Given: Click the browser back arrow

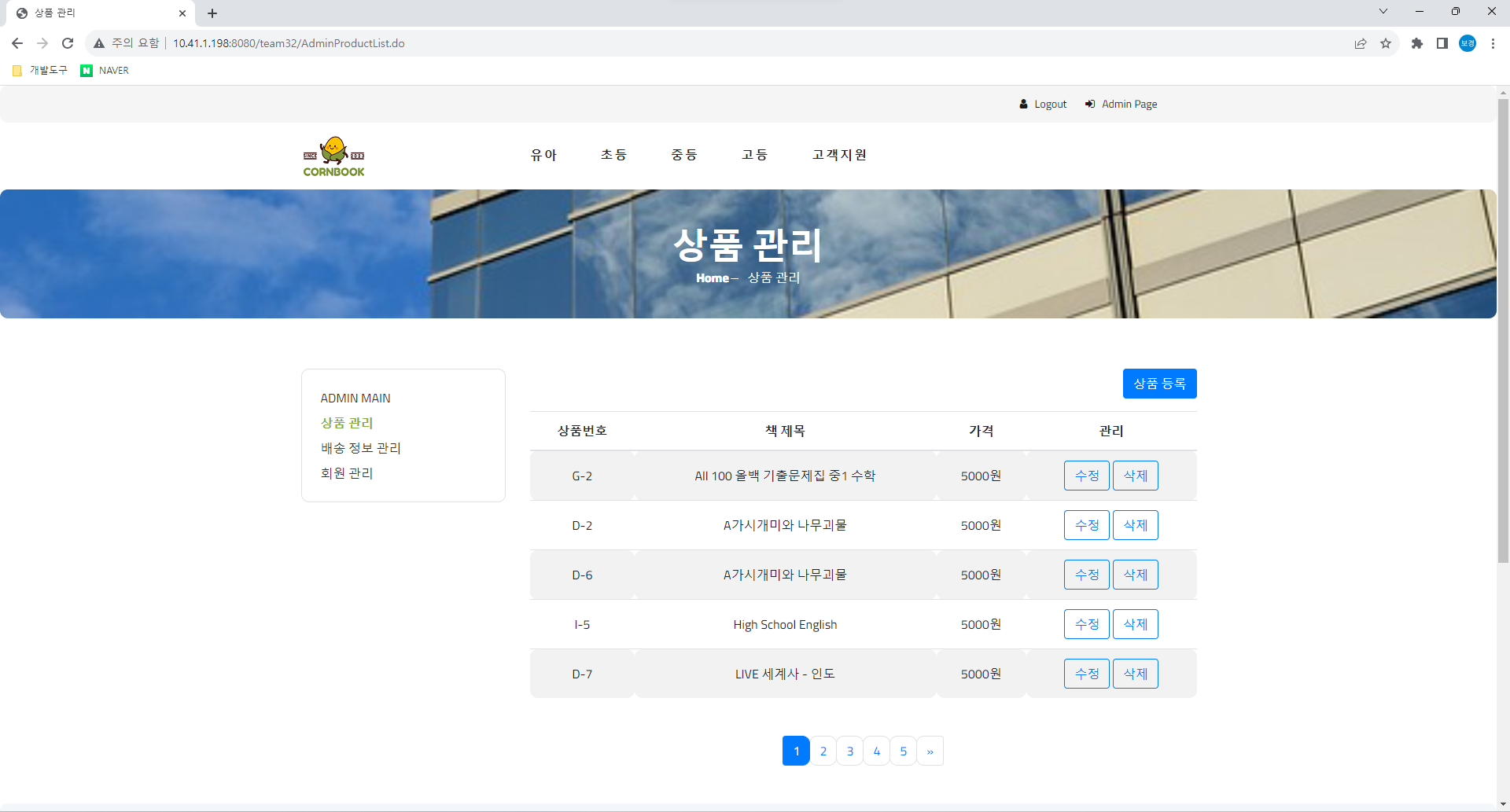Looking at the screenshot, I should [x=17, y=43].
